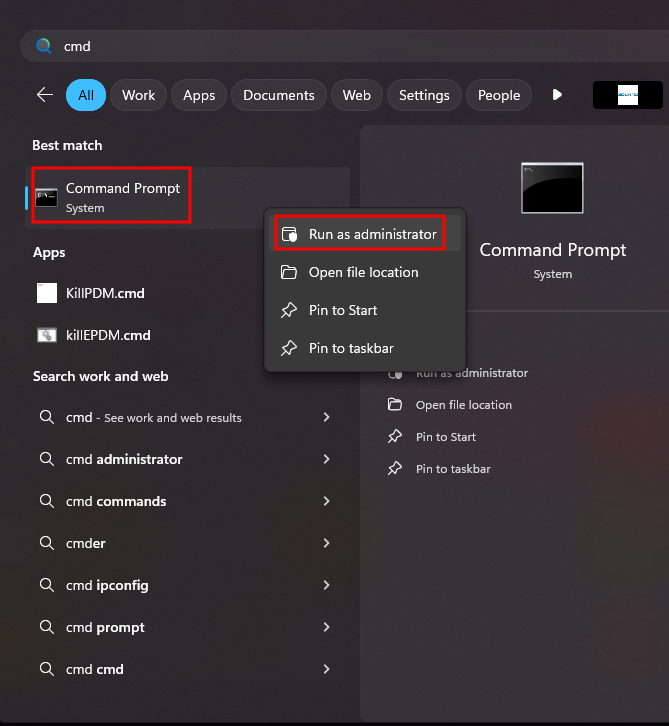The image size is (669, 726).
Task: Switch to the Settings filter tab
Action: [424, 95]
